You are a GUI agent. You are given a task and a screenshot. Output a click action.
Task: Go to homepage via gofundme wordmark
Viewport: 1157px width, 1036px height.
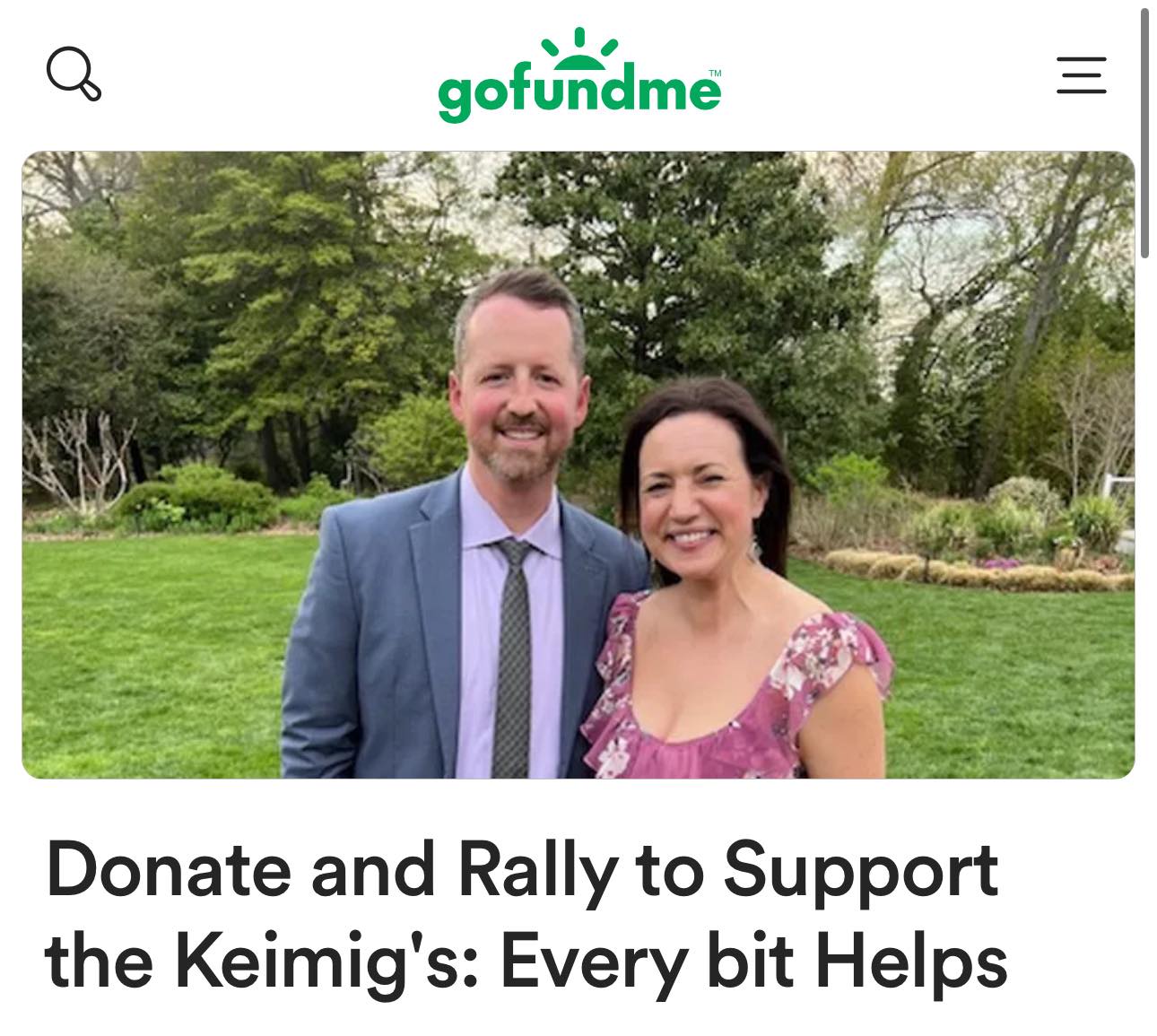pyautogui.click(x=578, y=91)
